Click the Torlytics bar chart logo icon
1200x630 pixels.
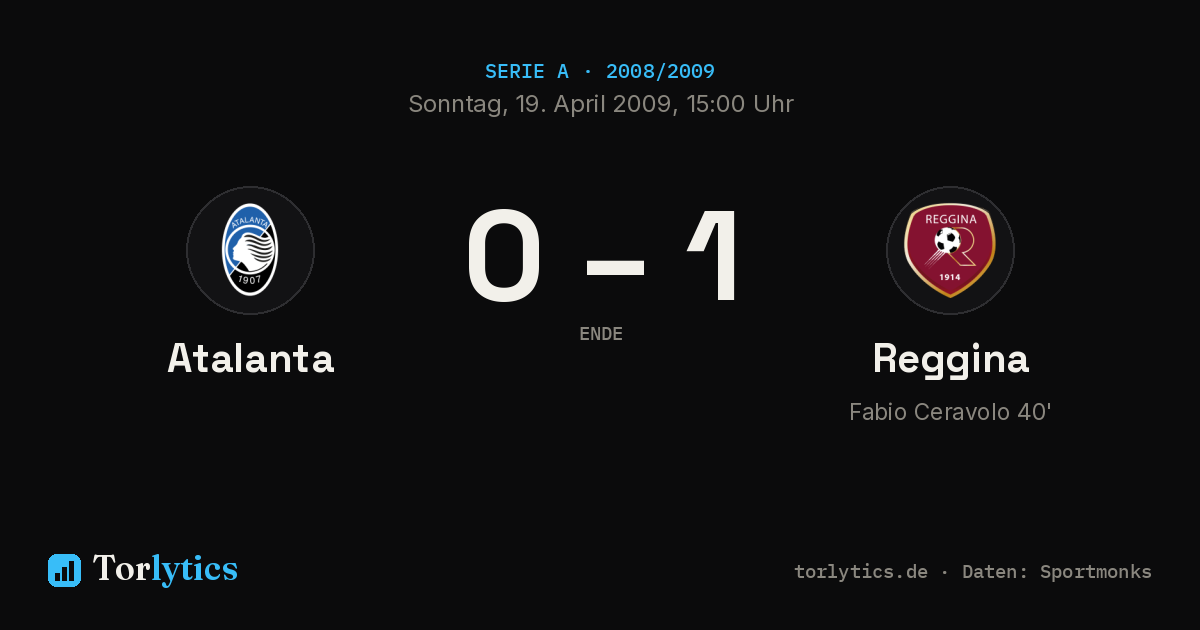(x=64, y=570)
